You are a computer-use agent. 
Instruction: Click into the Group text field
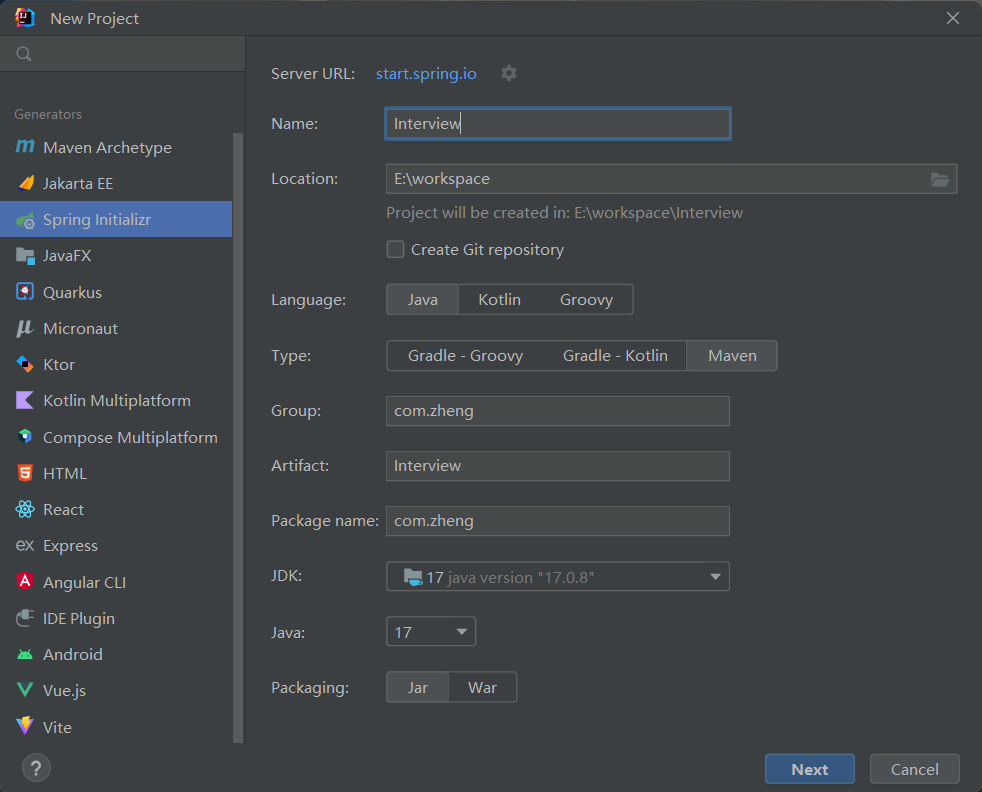557,411
